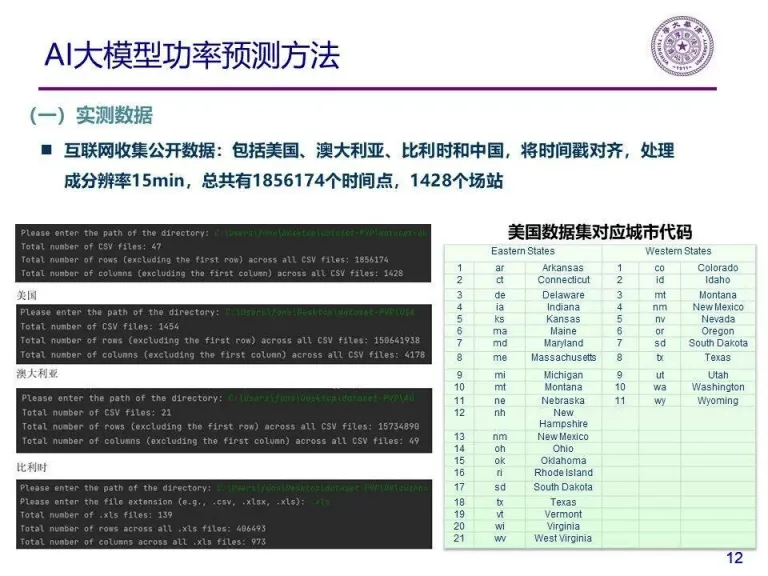The height and width of the screenshot is (576, 768).
Task: Click terminal line "Total number of CSV files: 21"
Action: click(96, 412)
